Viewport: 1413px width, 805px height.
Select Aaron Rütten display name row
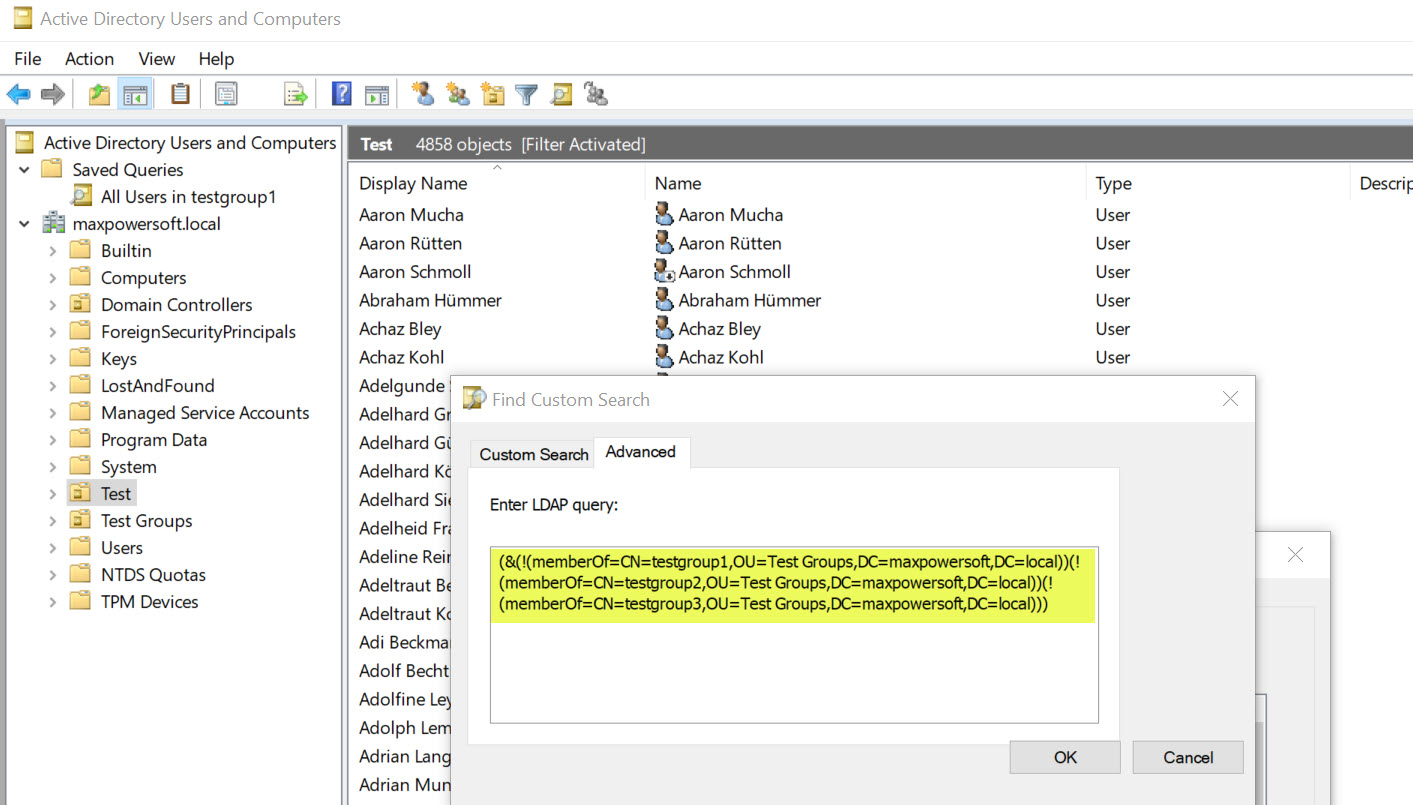(410, 243)
